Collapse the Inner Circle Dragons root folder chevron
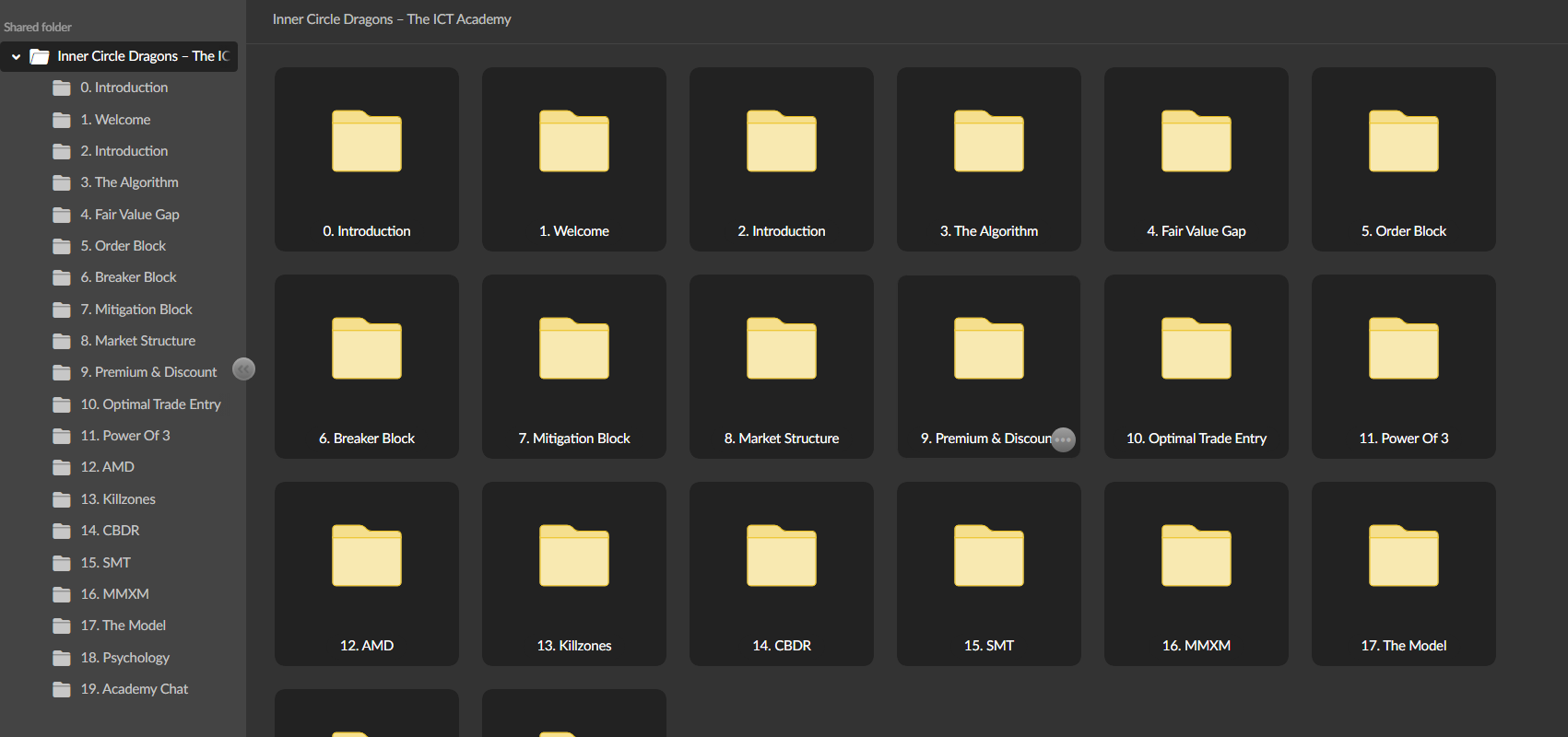This screenshot has width=1568, height=737. [x=16, y=57]
